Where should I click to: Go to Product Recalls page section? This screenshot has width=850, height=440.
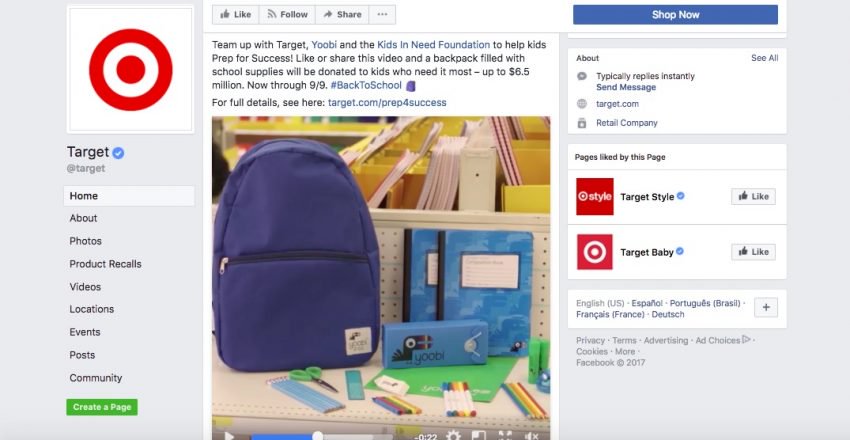point(105,264)
